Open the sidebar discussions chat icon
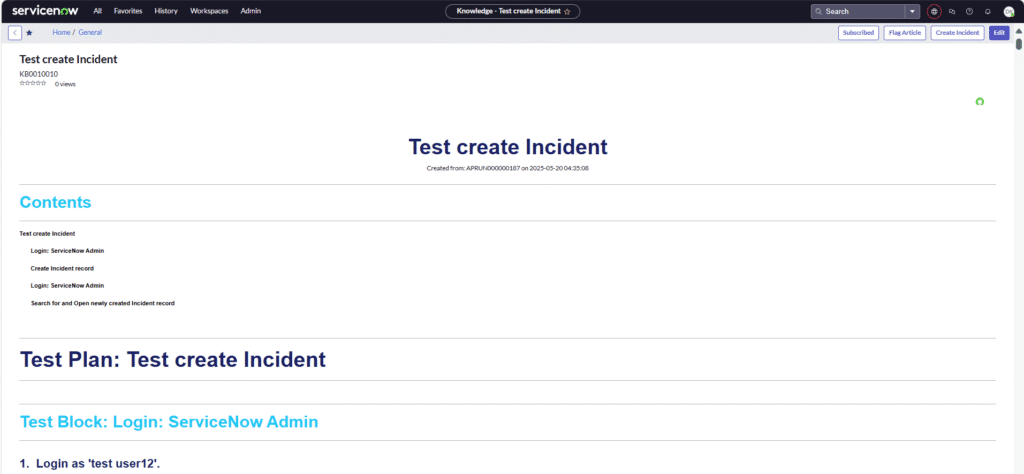The image size is (1024, 474). pos(952,11)
